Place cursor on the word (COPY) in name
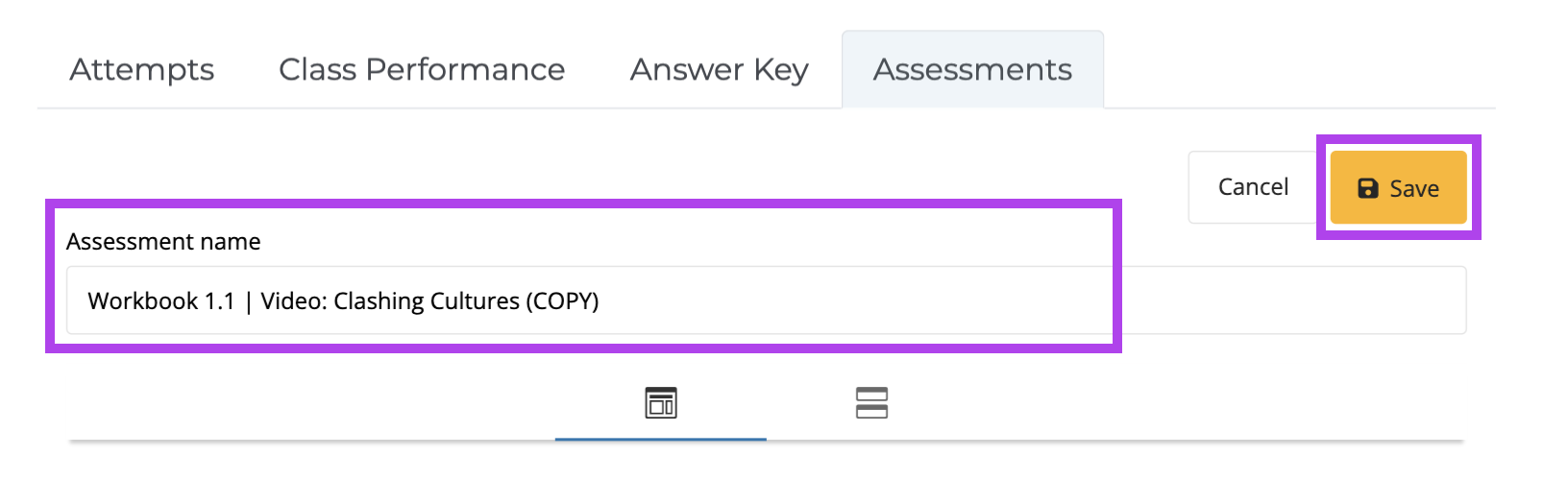The image size is (1568, 480). (562, 301)
